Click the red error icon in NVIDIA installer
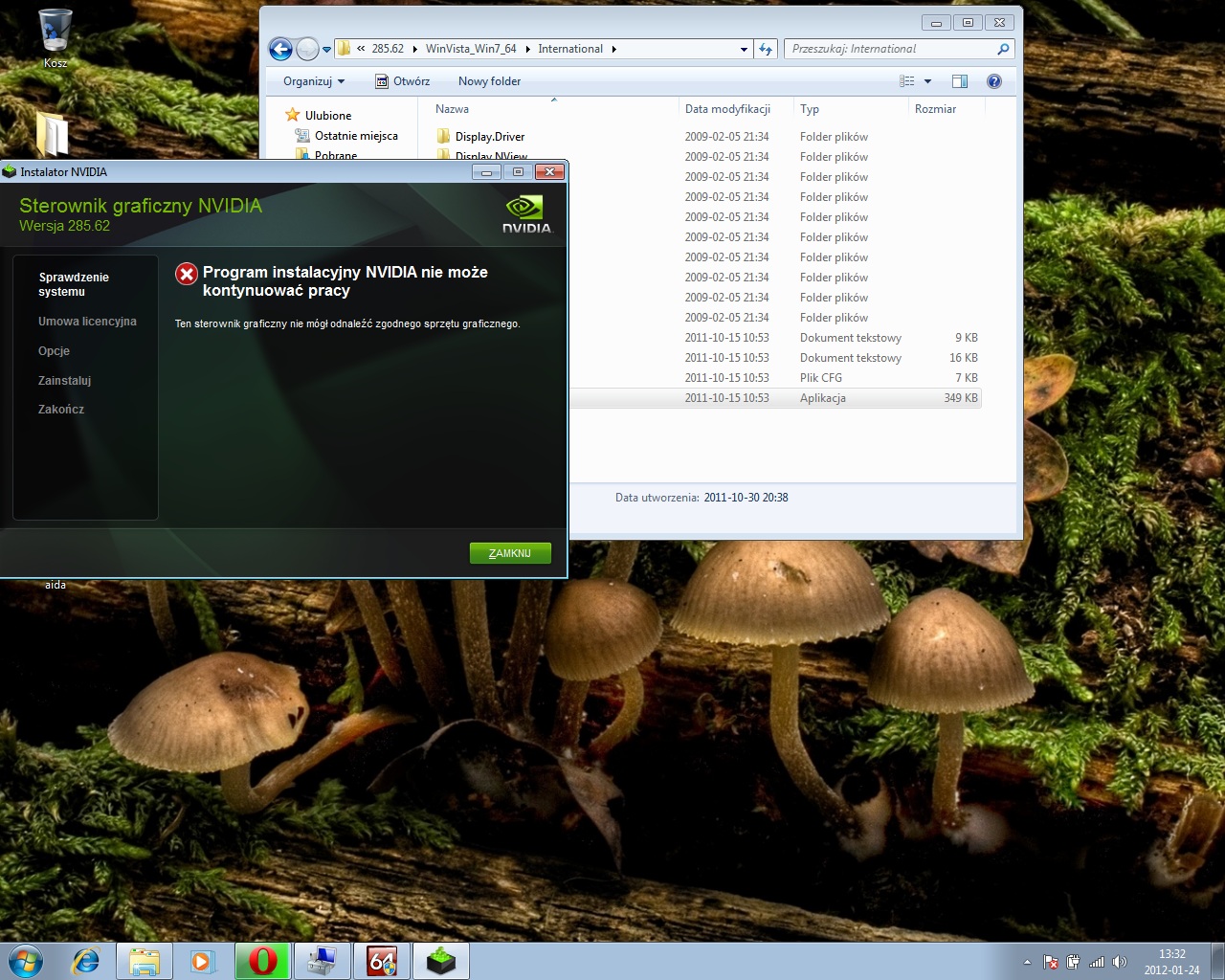 pyautogui.click(x=187, y=275)
